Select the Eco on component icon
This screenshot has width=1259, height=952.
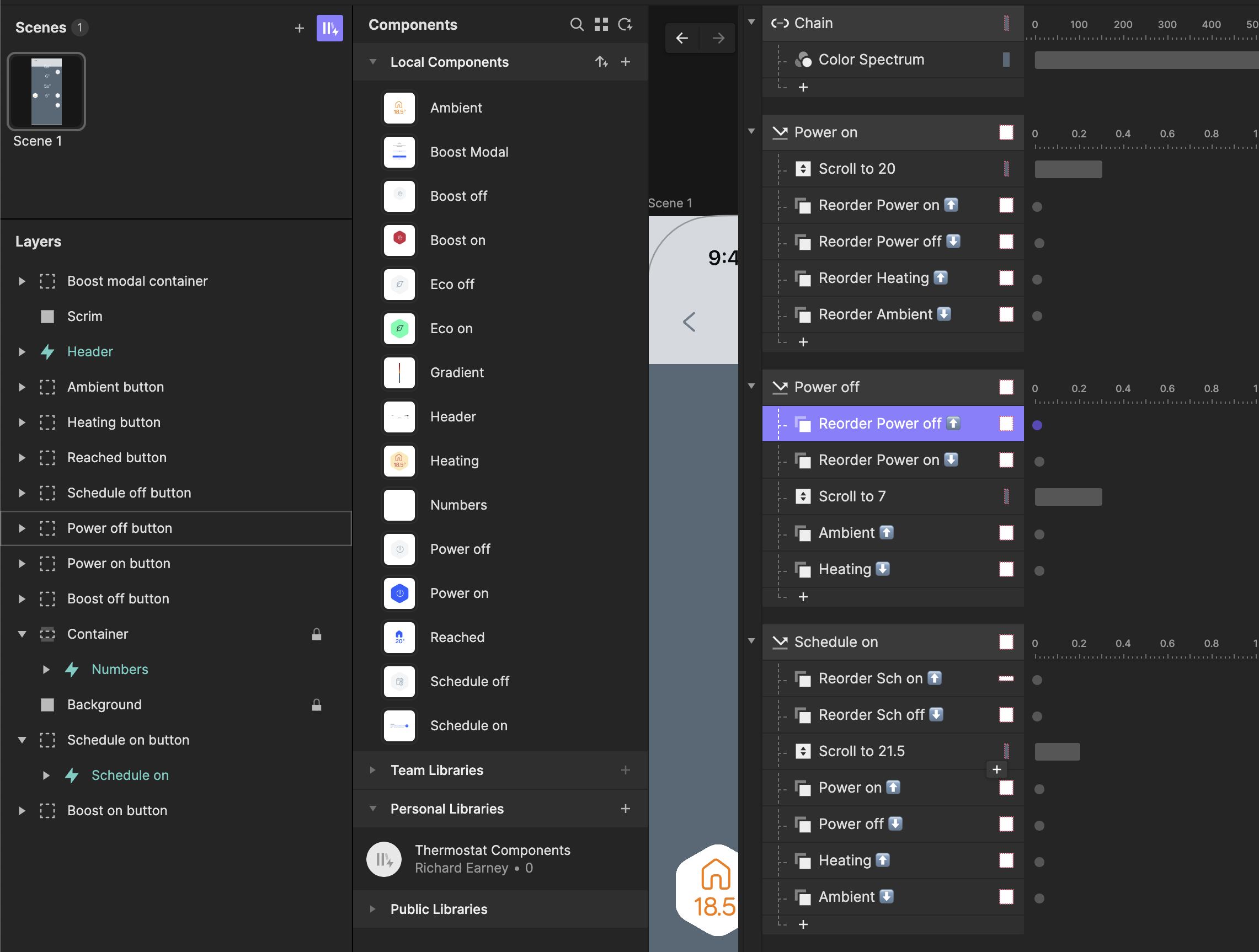399,328
